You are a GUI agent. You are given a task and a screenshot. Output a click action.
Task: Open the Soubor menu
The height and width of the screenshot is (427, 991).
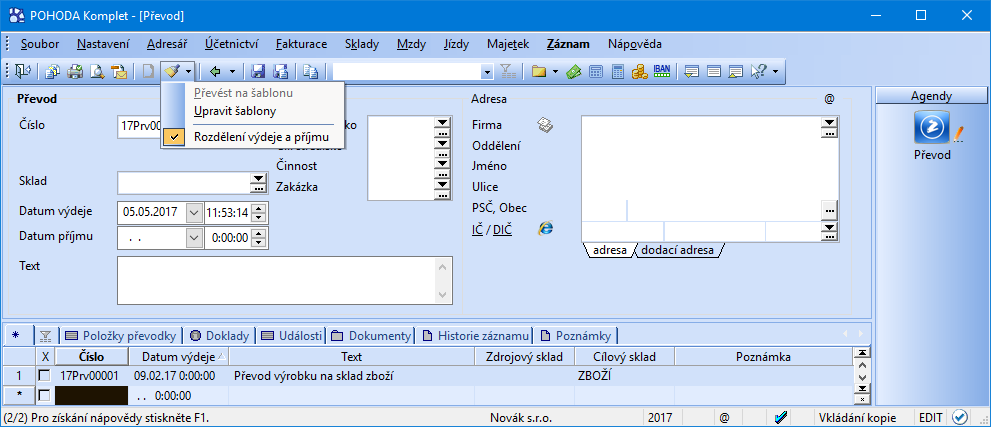(x=40, y=44)
